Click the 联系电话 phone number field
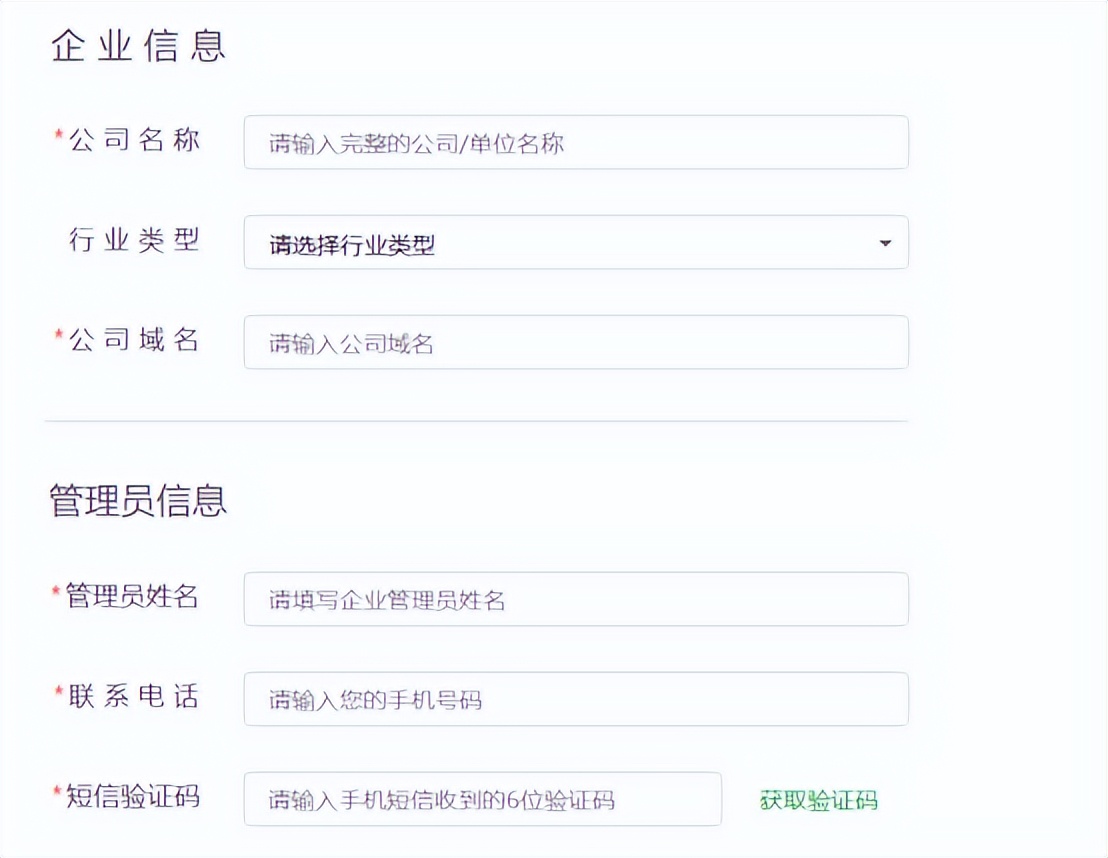Screen dimensions: 1108x858 575,699
